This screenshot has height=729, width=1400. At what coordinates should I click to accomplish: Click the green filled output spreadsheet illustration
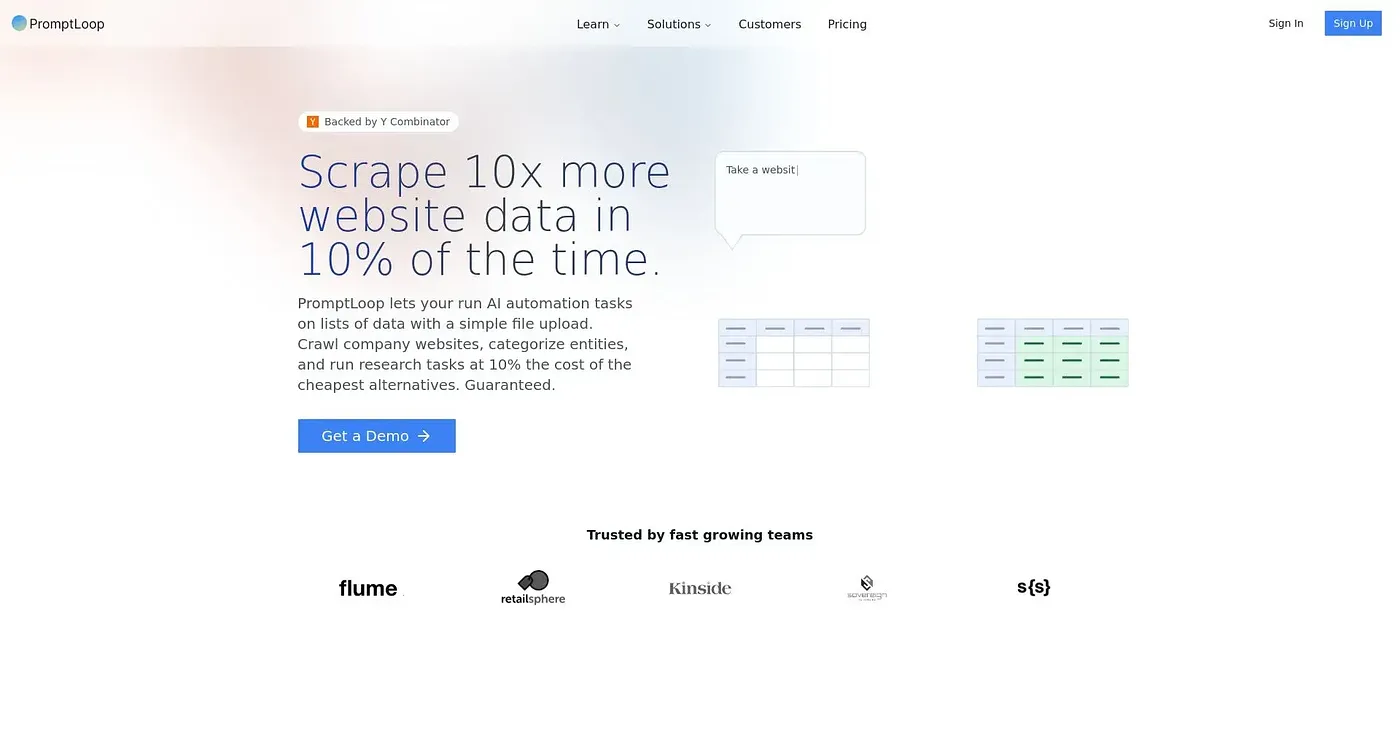click(1053, 353)
